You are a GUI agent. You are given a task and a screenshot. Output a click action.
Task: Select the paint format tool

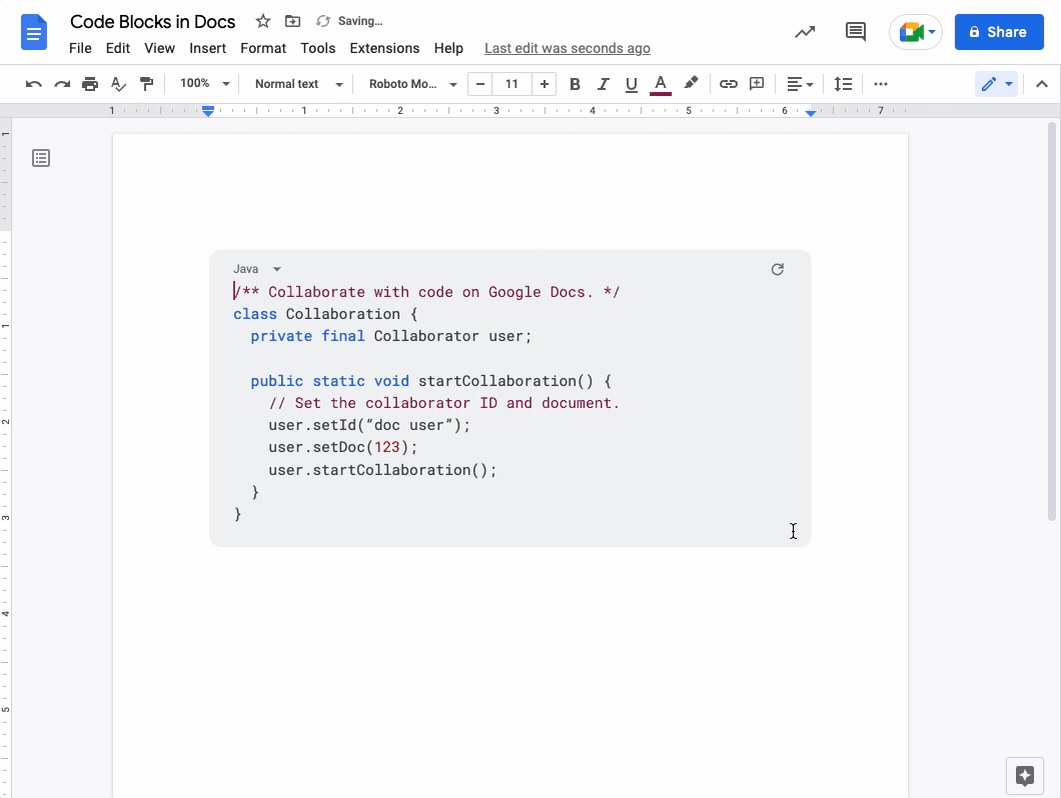click(146, 84)
